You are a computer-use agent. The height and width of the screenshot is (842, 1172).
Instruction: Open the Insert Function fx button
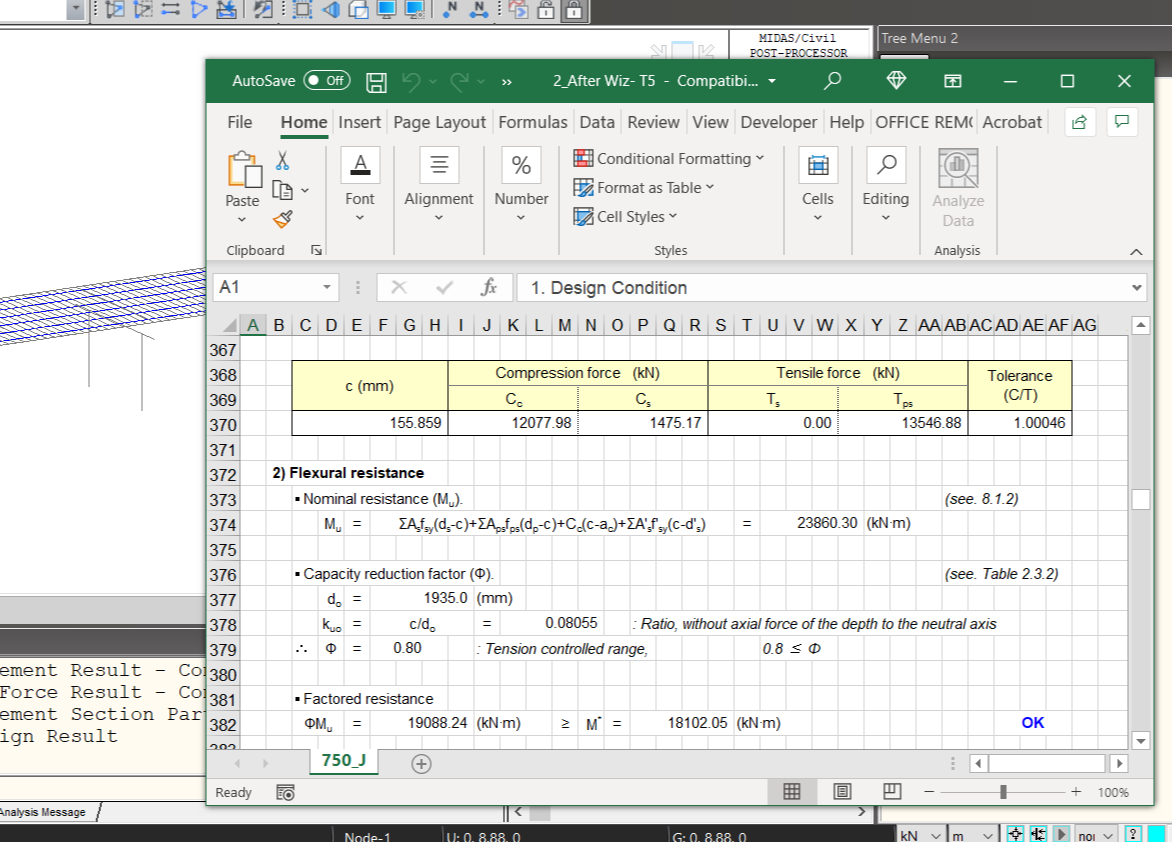click(489, 287)
